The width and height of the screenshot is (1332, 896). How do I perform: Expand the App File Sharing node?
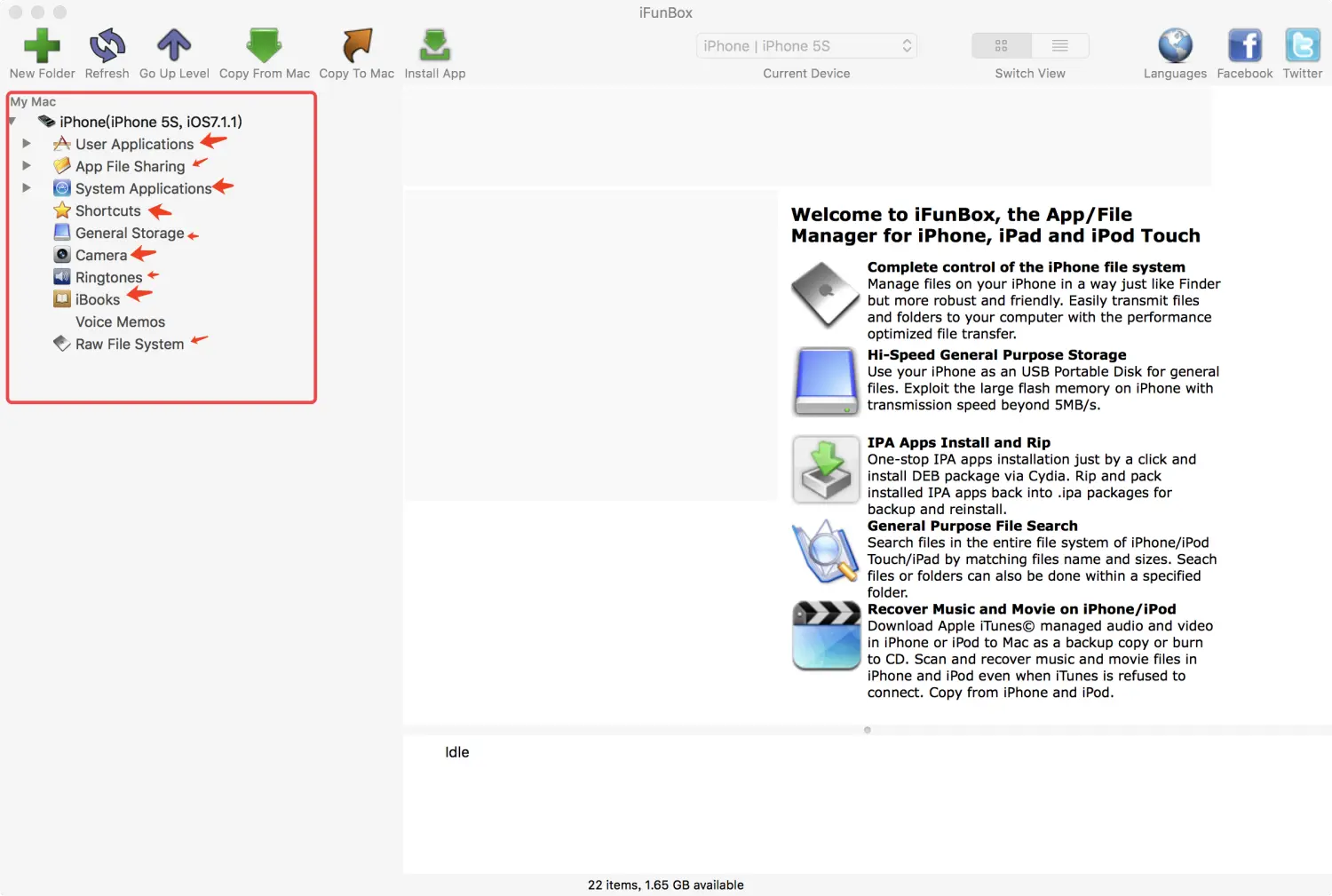pyautogui.click(x=27, y=165)
